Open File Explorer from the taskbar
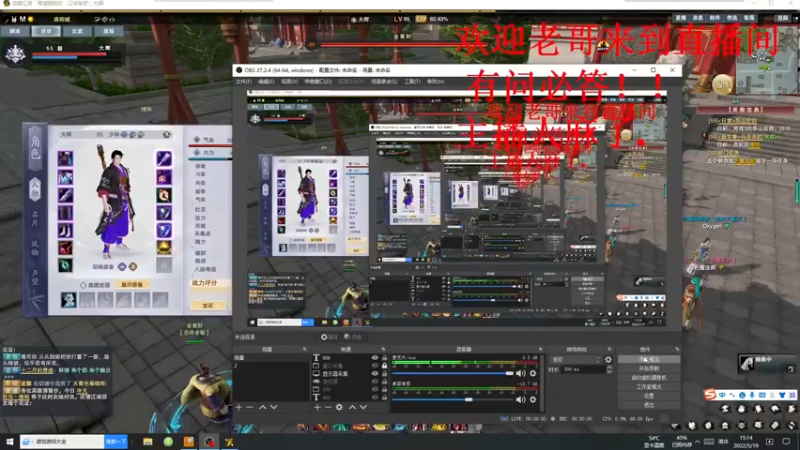 pyautogui.click(x=147, y=442)
